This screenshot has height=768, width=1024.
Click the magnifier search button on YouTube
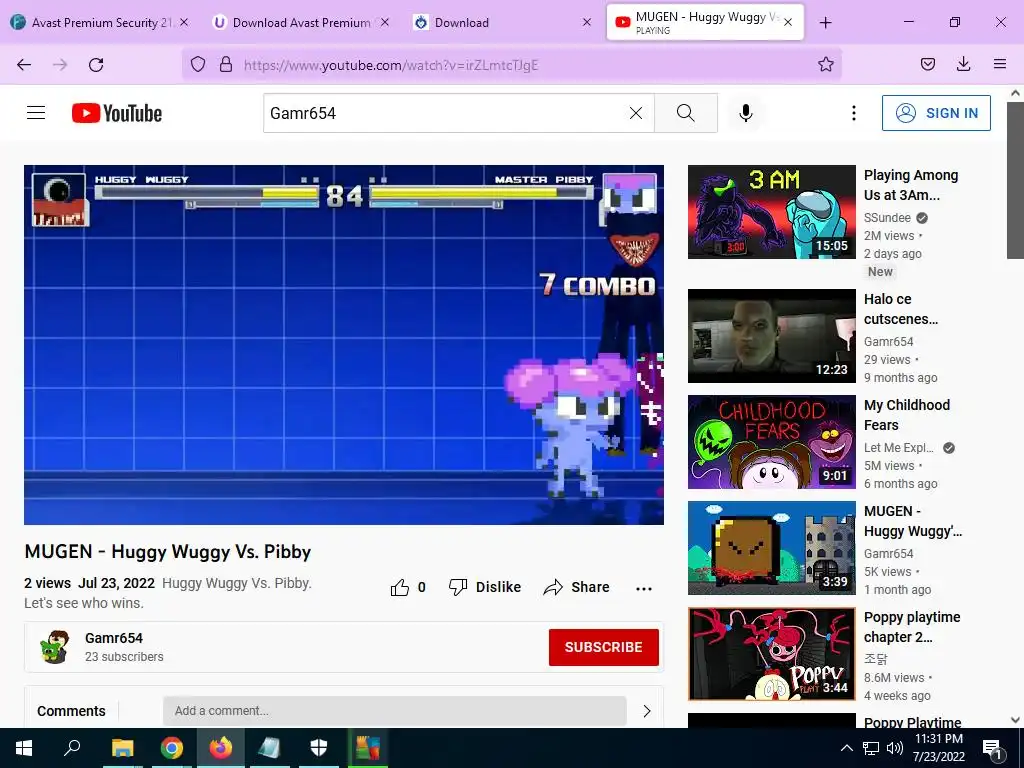[686, 113]
